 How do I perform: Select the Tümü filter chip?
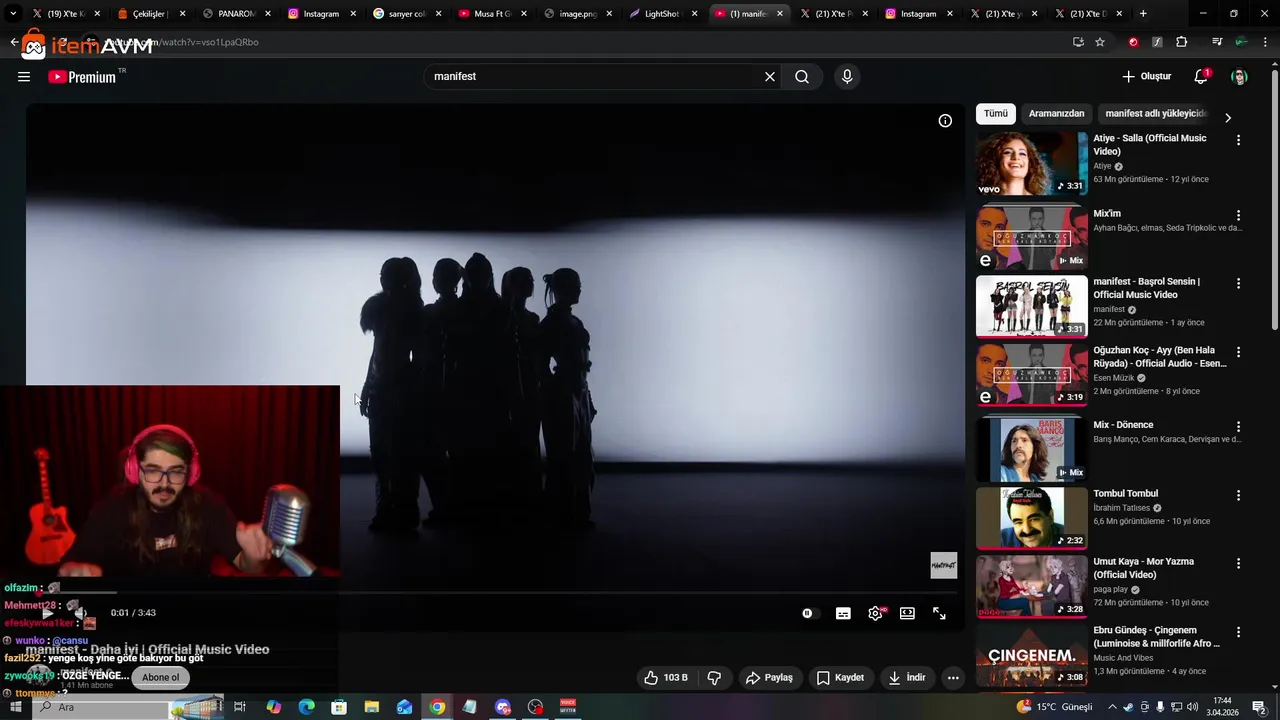(996, 114)
